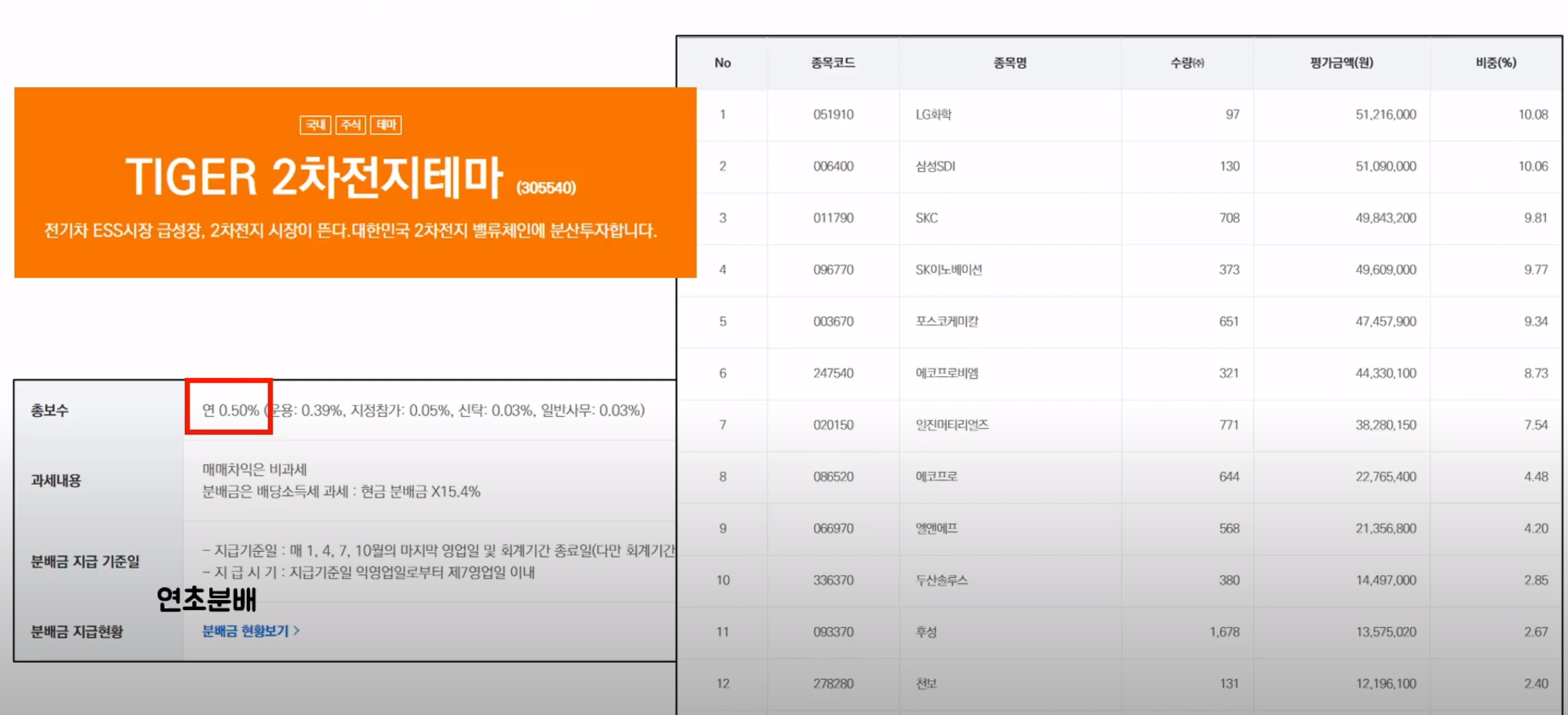Click the 종목명 column header
Image resolution: width=1568 pixels, height=715 pixels.
pos(1010,62)
